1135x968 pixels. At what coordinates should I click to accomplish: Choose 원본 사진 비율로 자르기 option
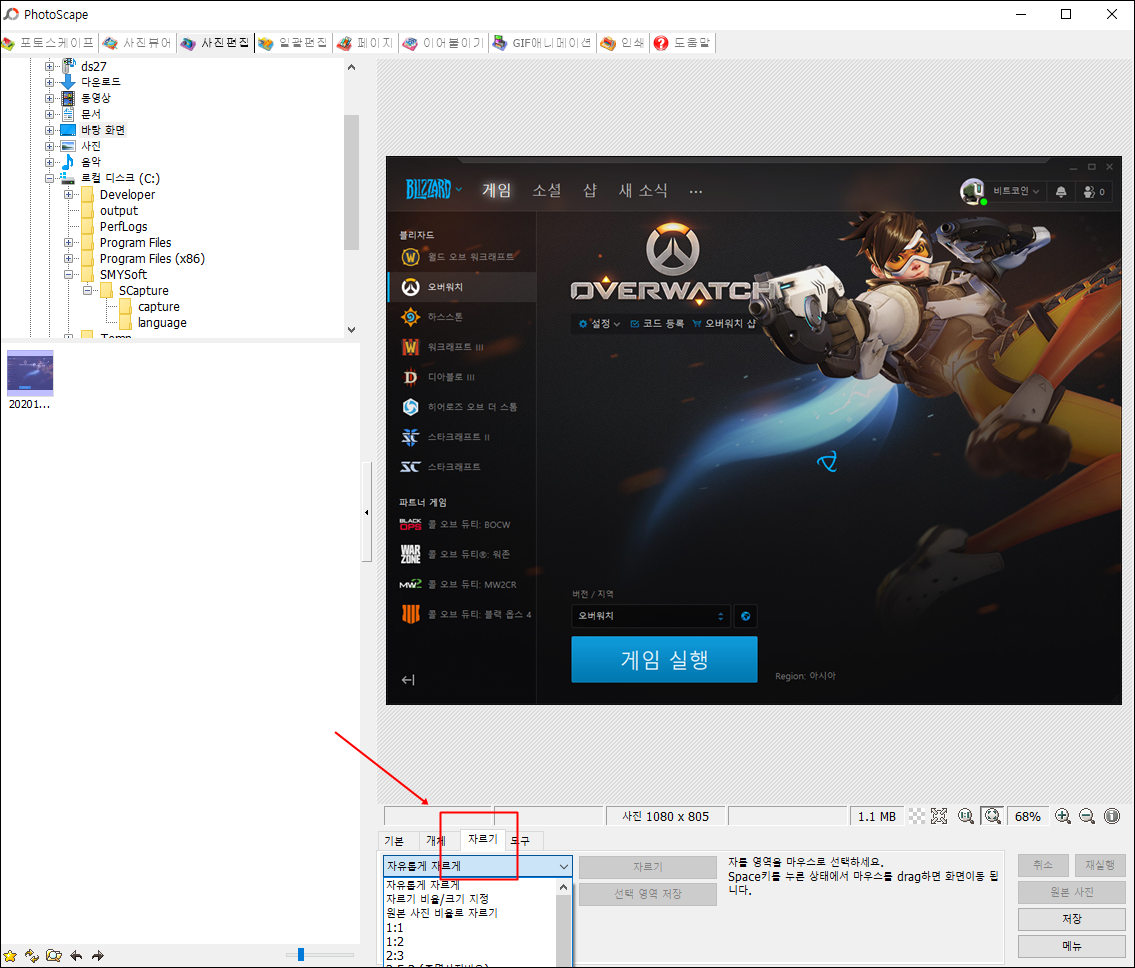click(442, 914)
